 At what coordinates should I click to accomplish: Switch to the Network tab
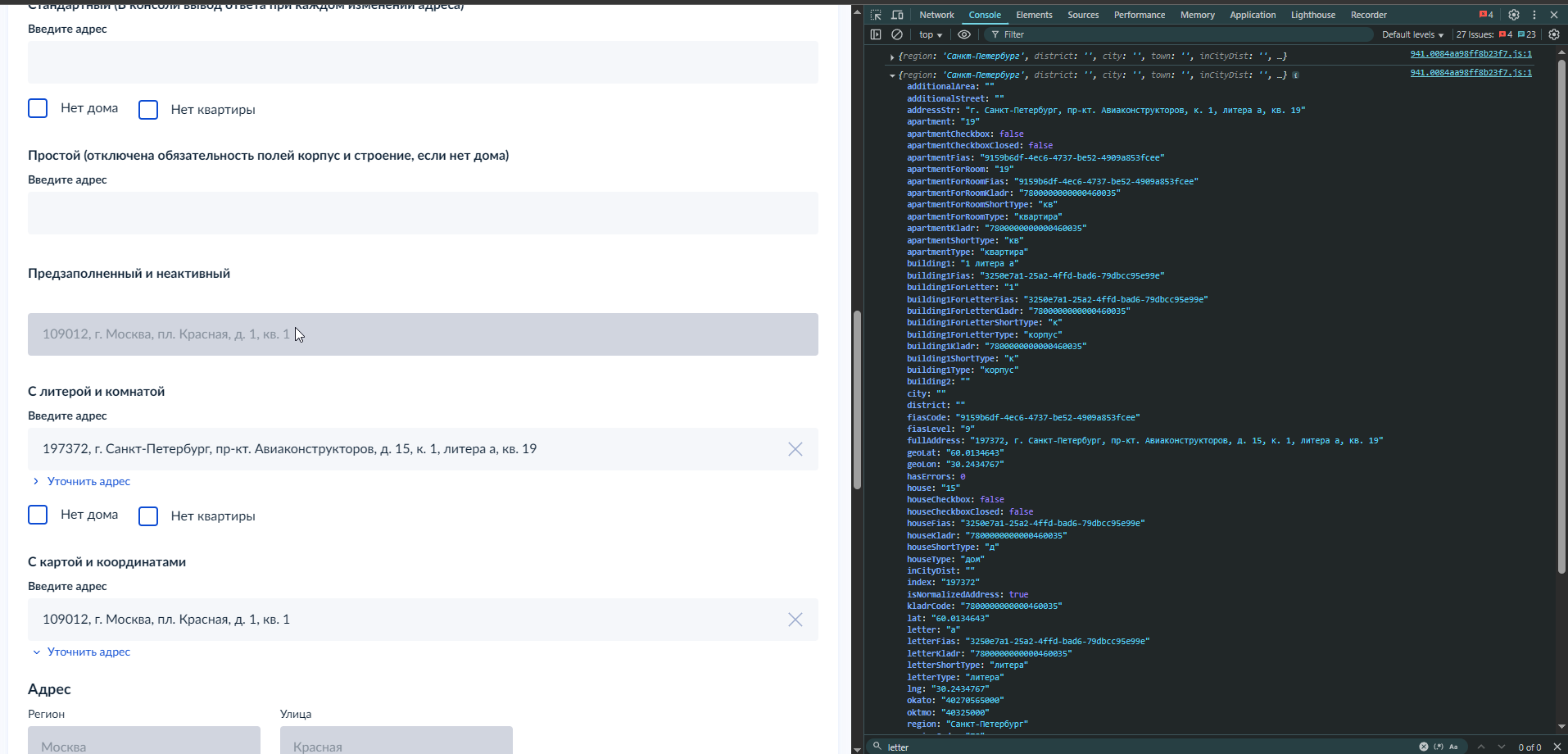[x=936, y=15]
